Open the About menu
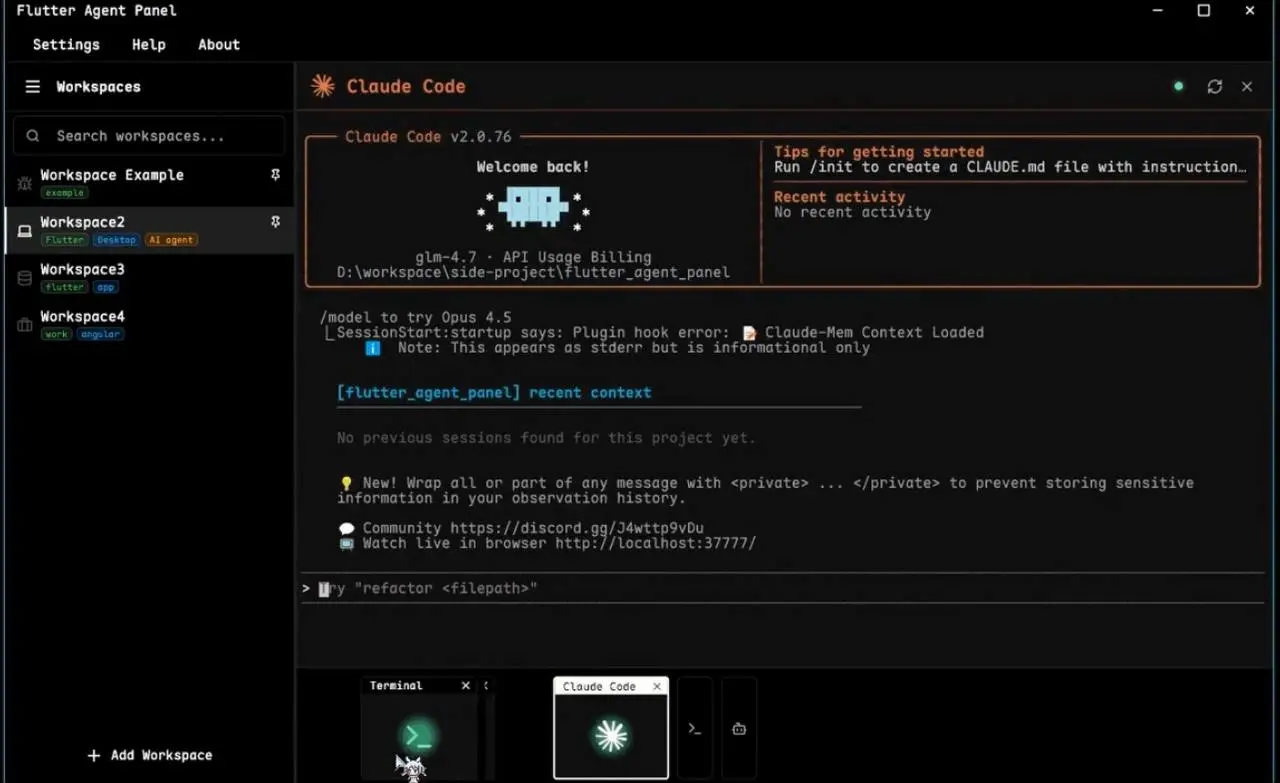This screenshot has width=1280, height=783. 219,45
